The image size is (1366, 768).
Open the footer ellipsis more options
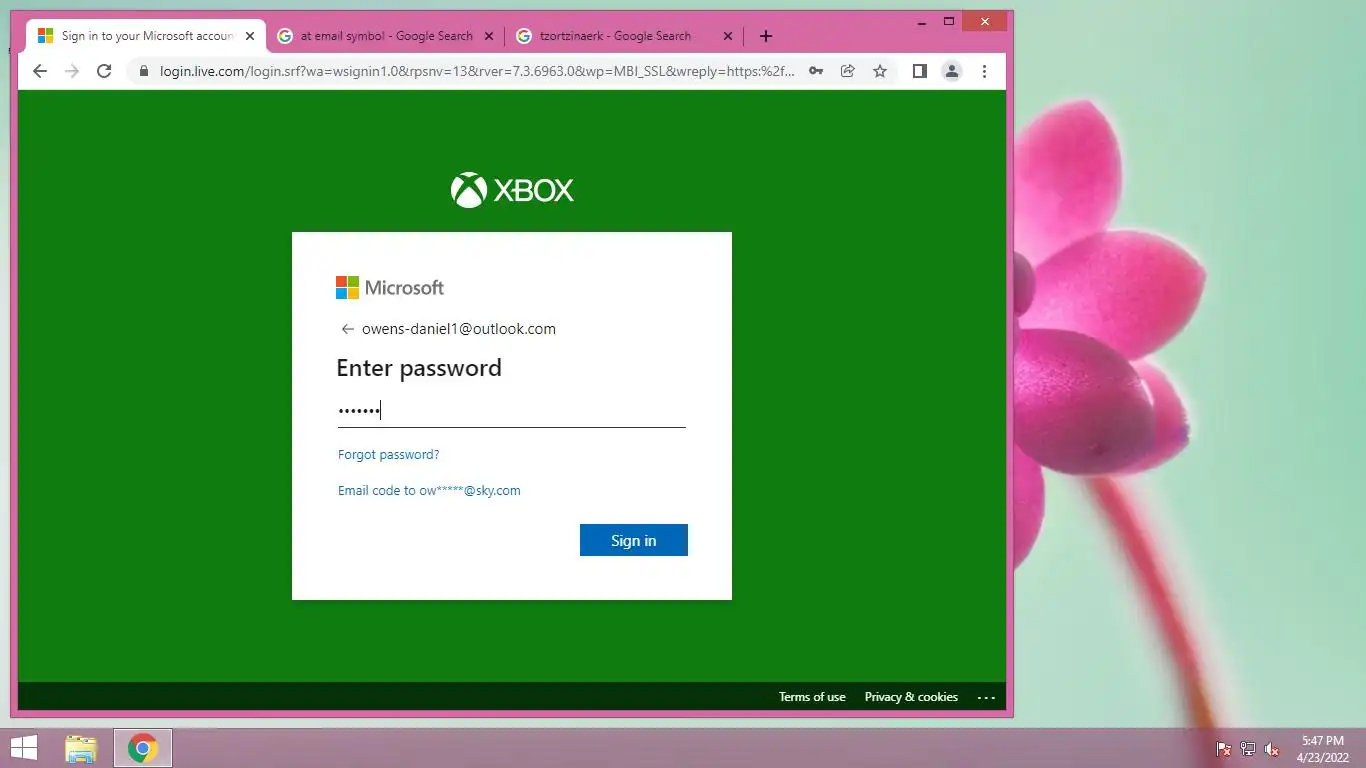pyautogui.click(x=986, y=697)
